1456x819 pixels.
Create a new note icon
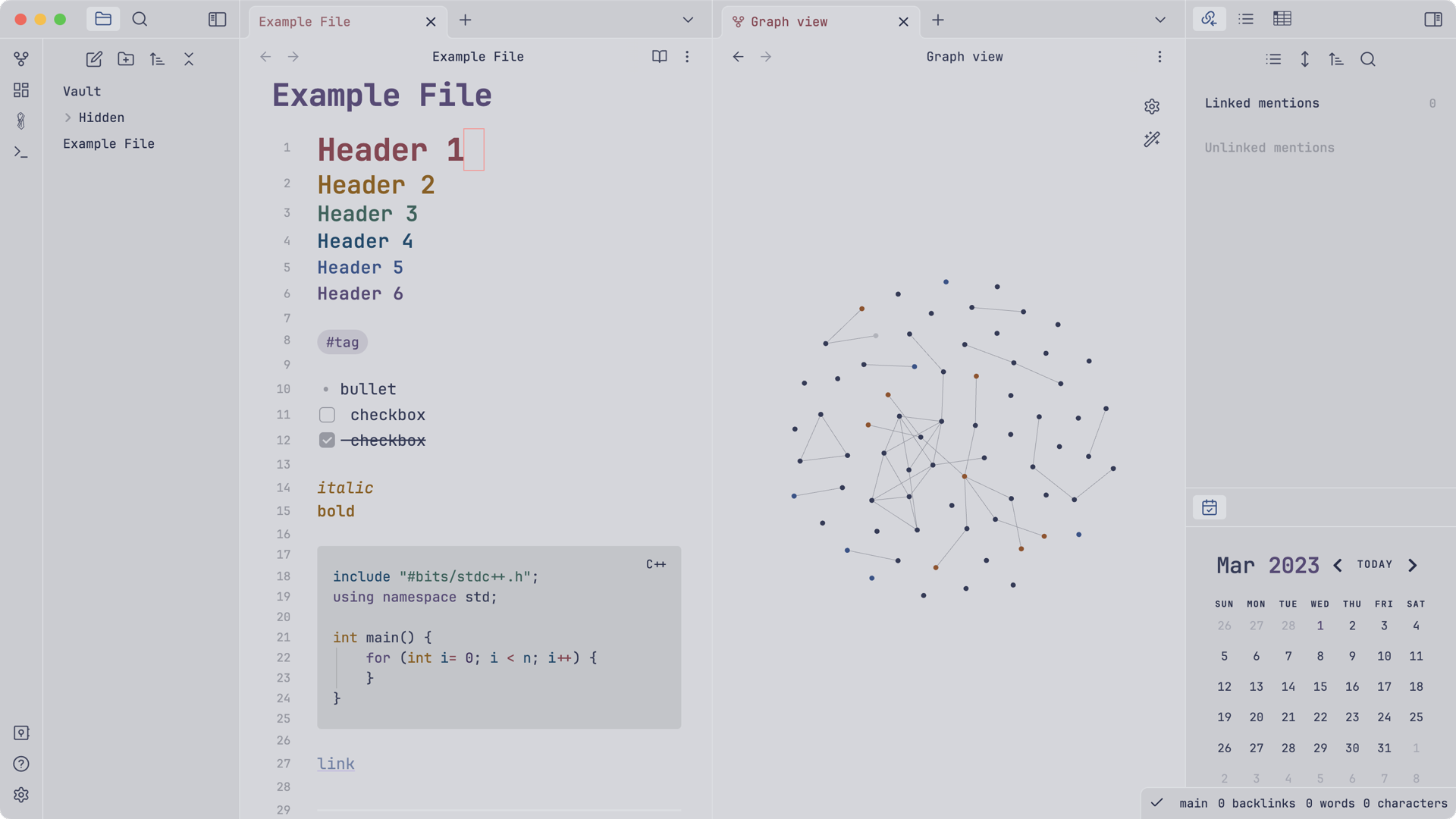pos(94,59)
